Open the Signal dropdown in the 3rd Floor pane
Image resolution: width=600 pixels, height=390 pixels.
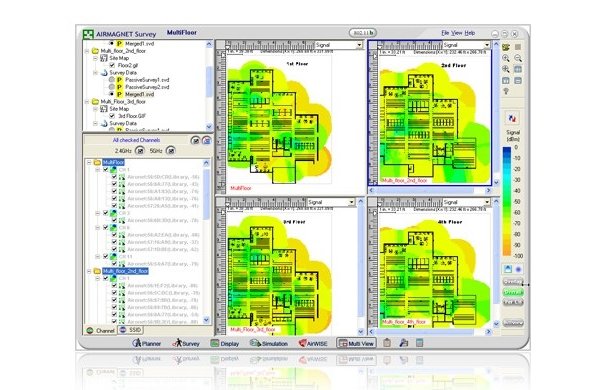pos(351,202)
